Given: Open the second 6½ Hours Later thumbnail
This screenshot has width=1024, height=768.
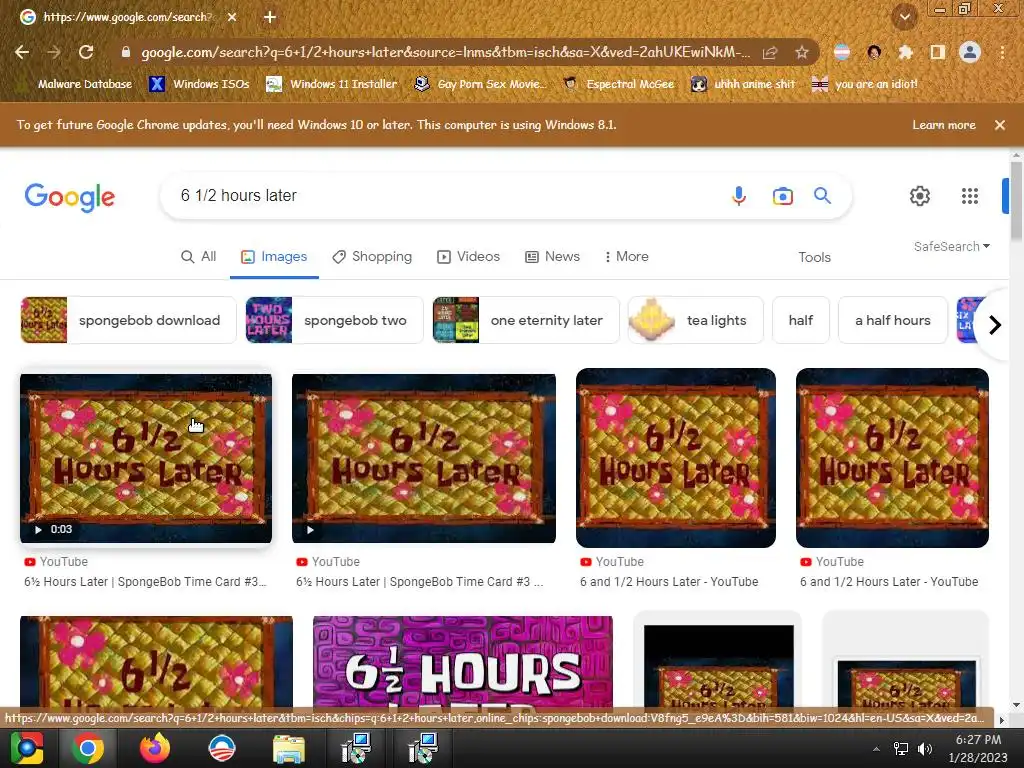Looking at the screenshot, I should pyautogui.click(x=424, y=458).
